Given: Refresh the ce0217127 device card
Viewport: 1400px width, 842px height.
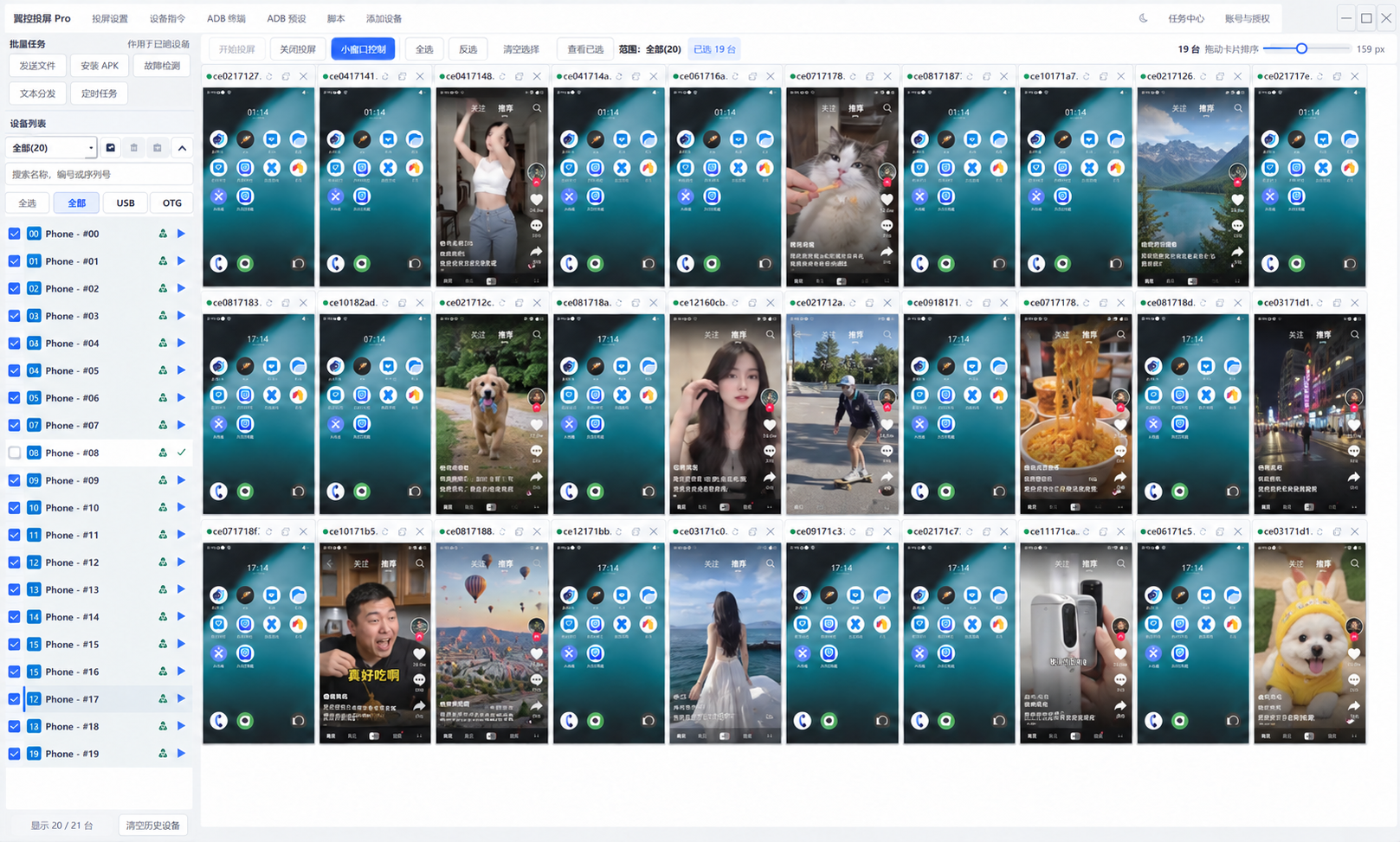Looking at the screenshot, I should 269,76.
